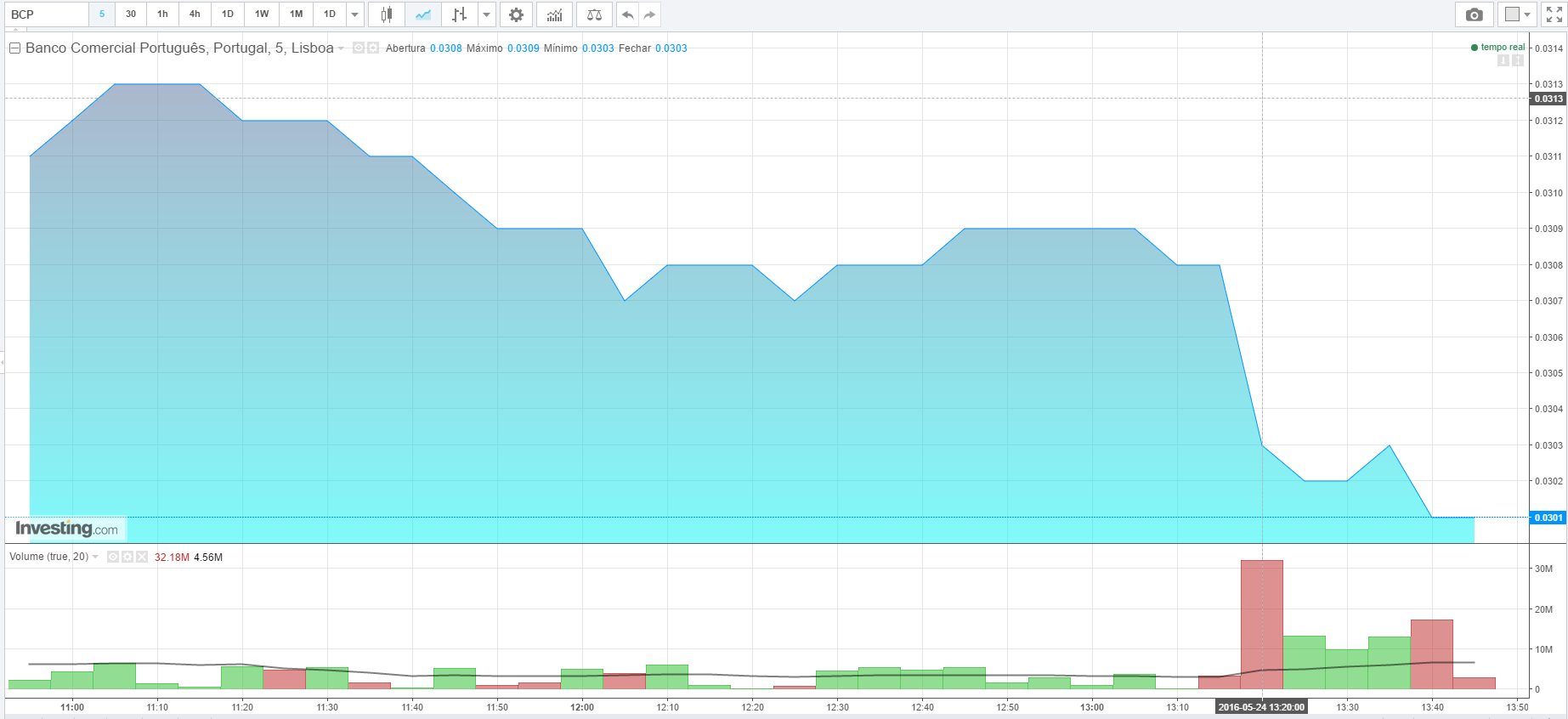
Task: Undo the last chart action
Action: tap(627, 14)
